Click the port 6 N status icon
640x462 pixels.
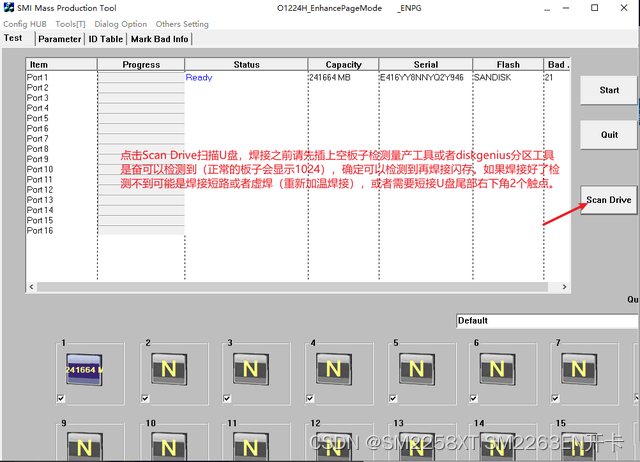point(497,369)
